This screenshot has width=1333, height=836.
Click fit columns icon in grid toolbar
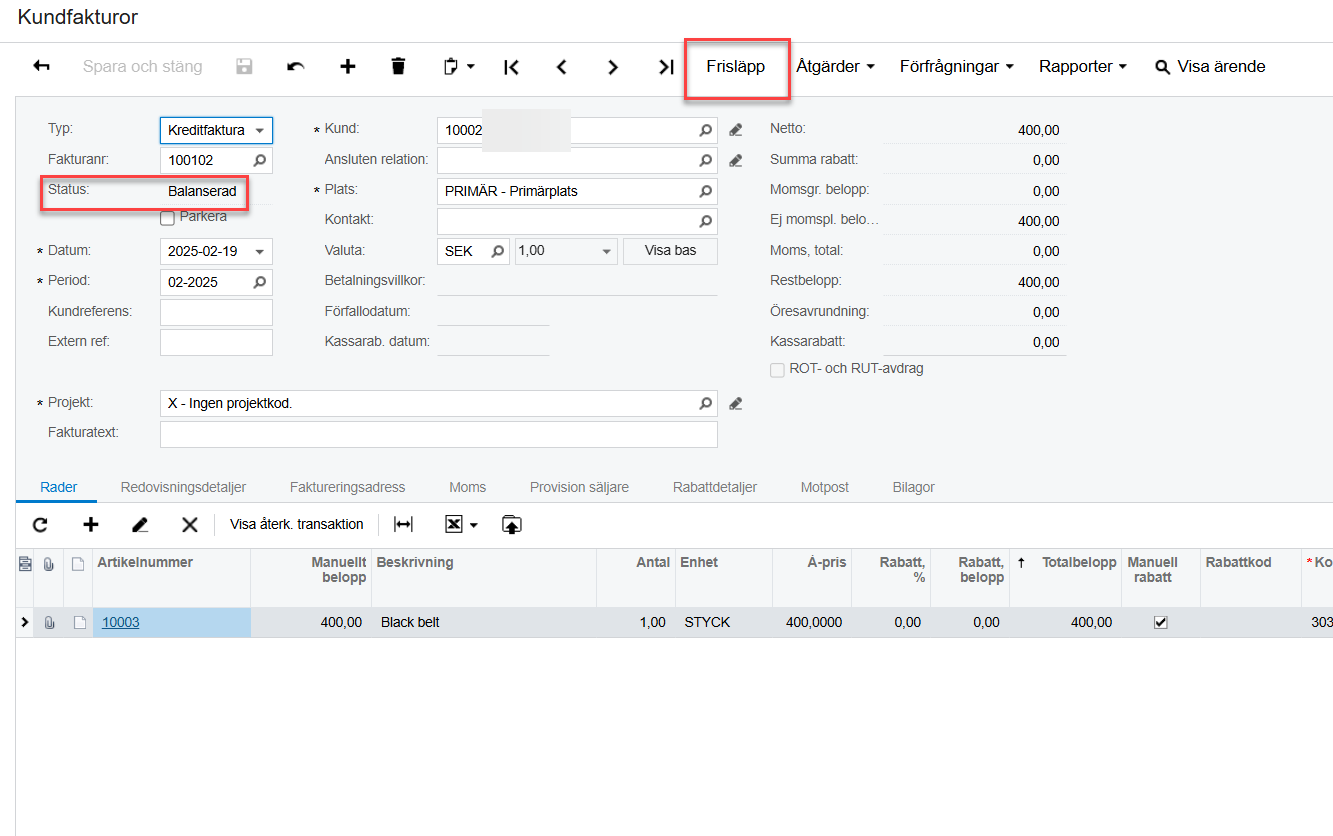(403, 524)
